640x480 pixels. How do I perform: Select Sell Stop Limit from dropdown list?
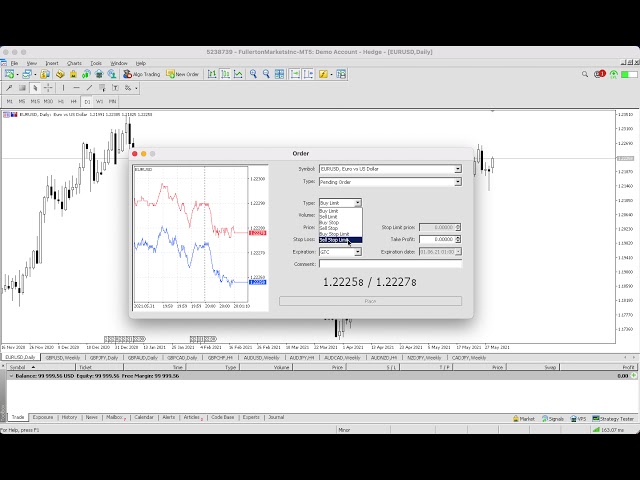(x=340, y=240)
